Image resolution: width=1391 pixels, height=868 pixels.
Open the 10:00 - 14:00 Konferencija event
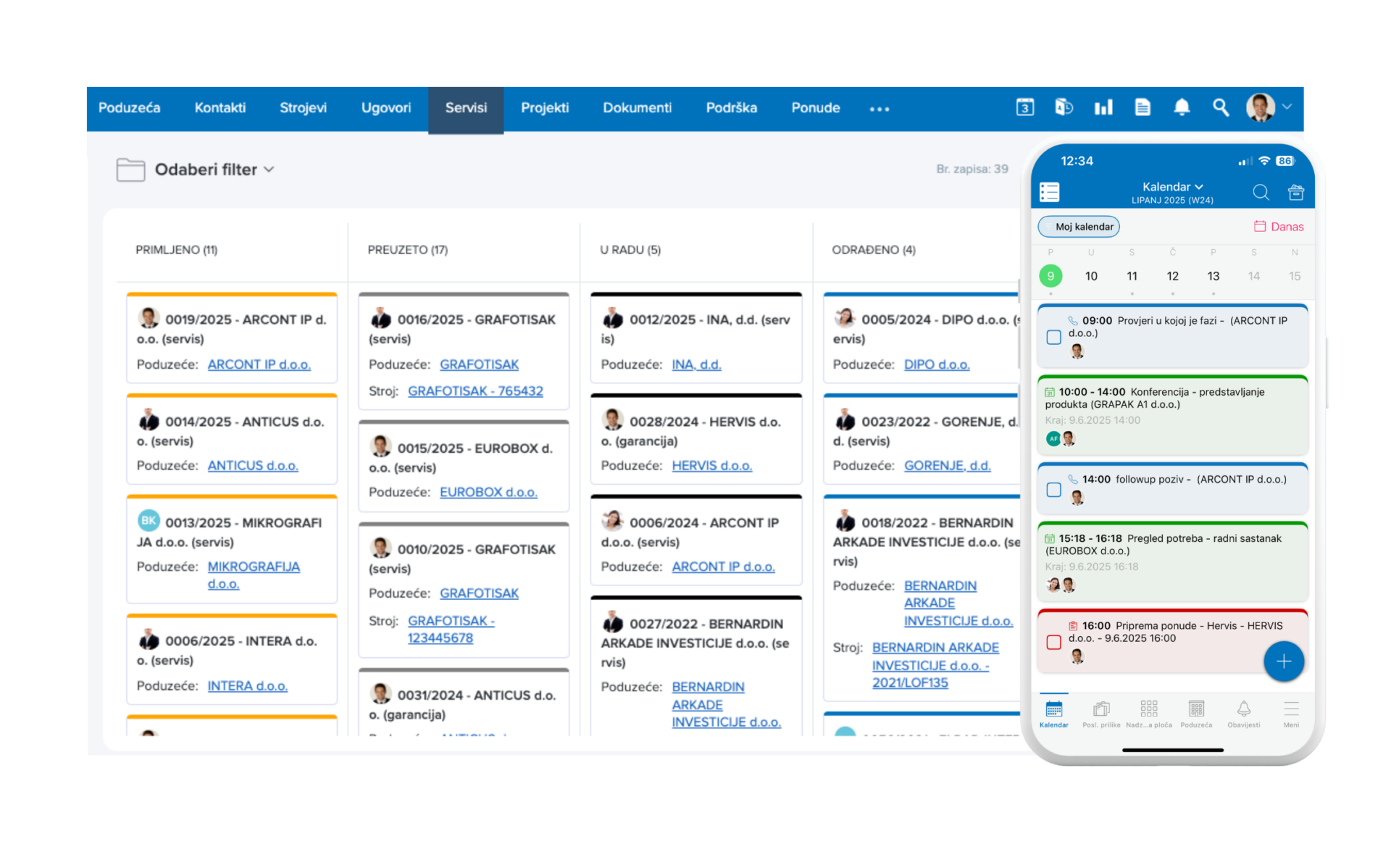point(1172,415)
